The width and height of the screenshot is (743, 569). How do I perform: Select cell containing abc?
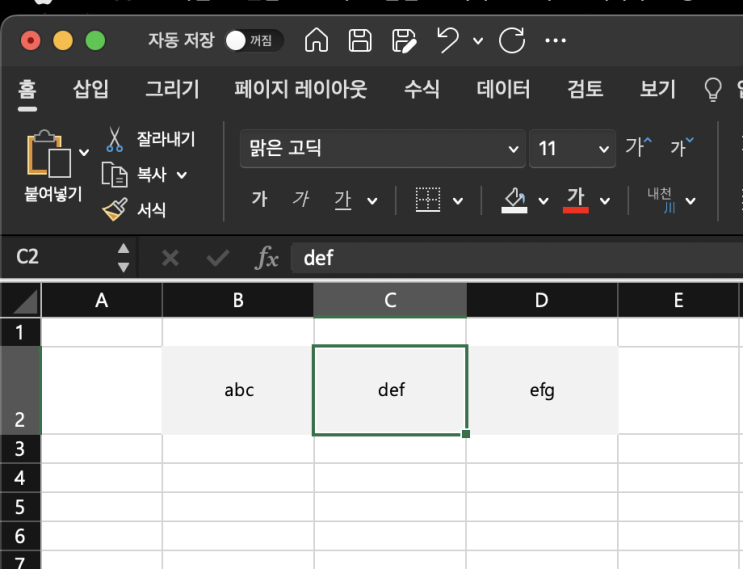pos(238,390)
